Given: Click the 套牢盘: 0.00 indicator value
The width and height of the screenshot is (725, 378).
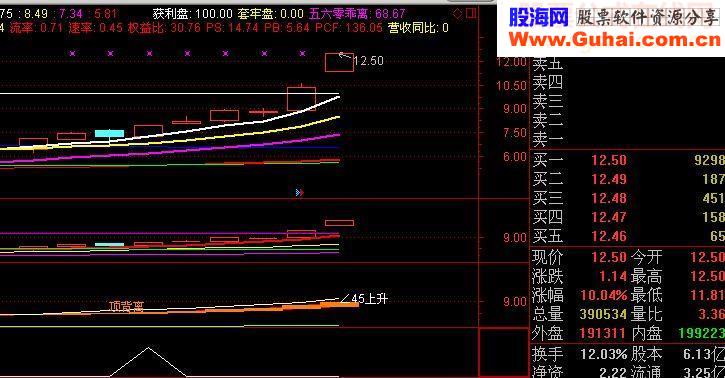Looking at the screenshot, I should tap(270, 14).
